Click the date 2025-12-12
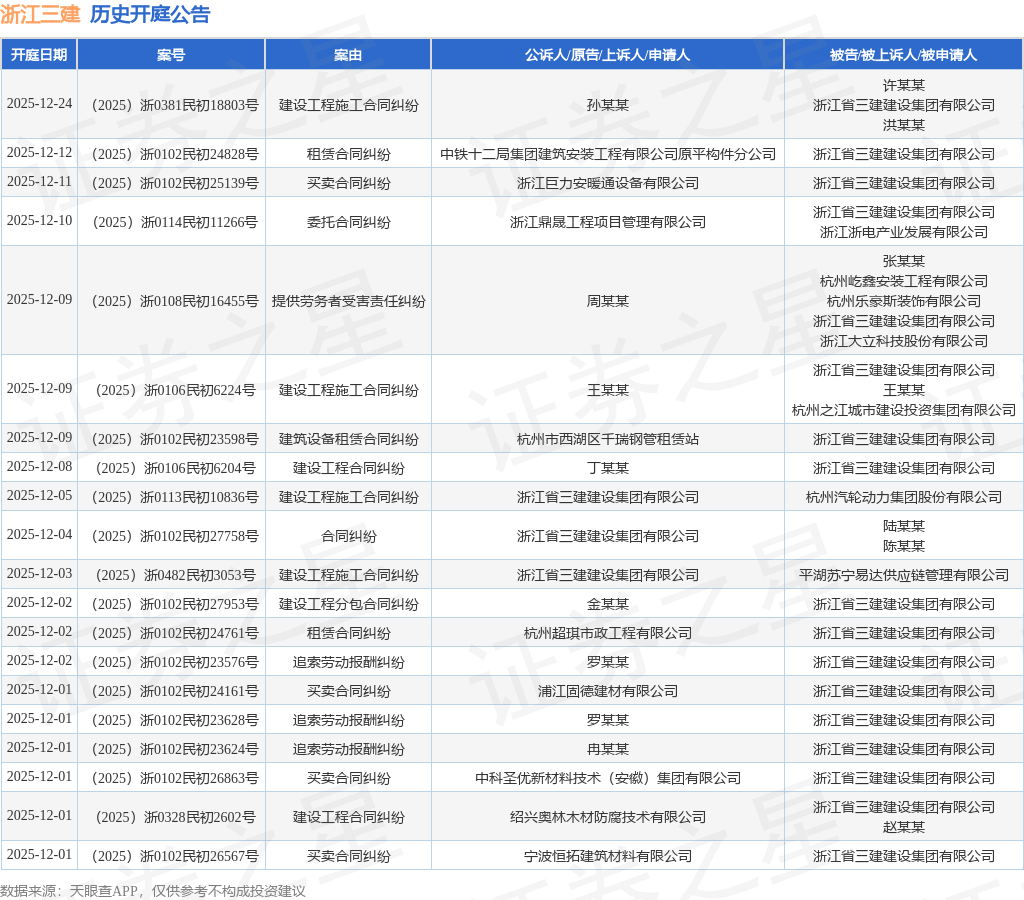This screenshot has height=900, width=1024. pos(39,152)
